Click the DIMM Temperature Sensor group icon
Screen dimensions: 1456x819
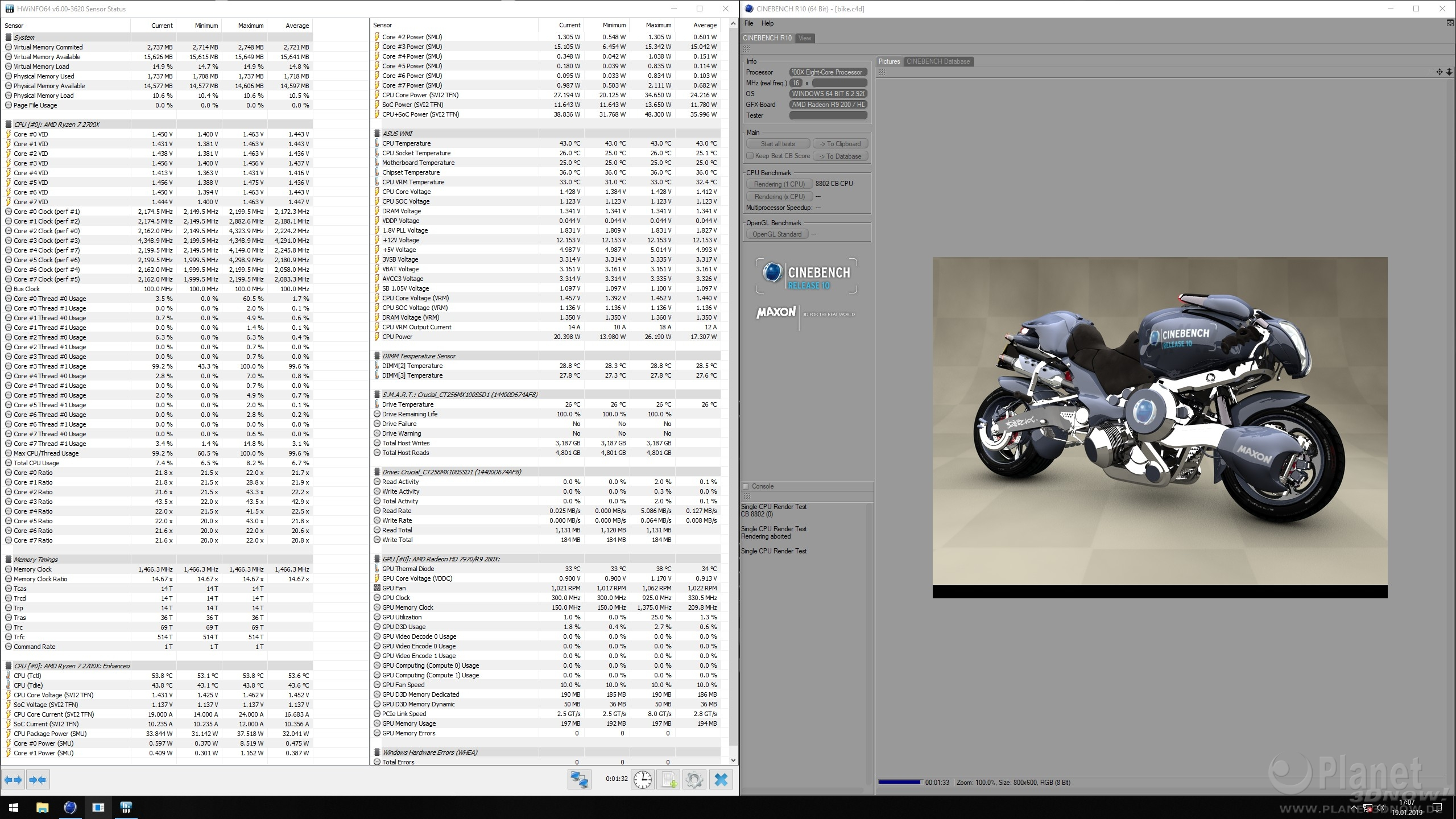point(377,356)
